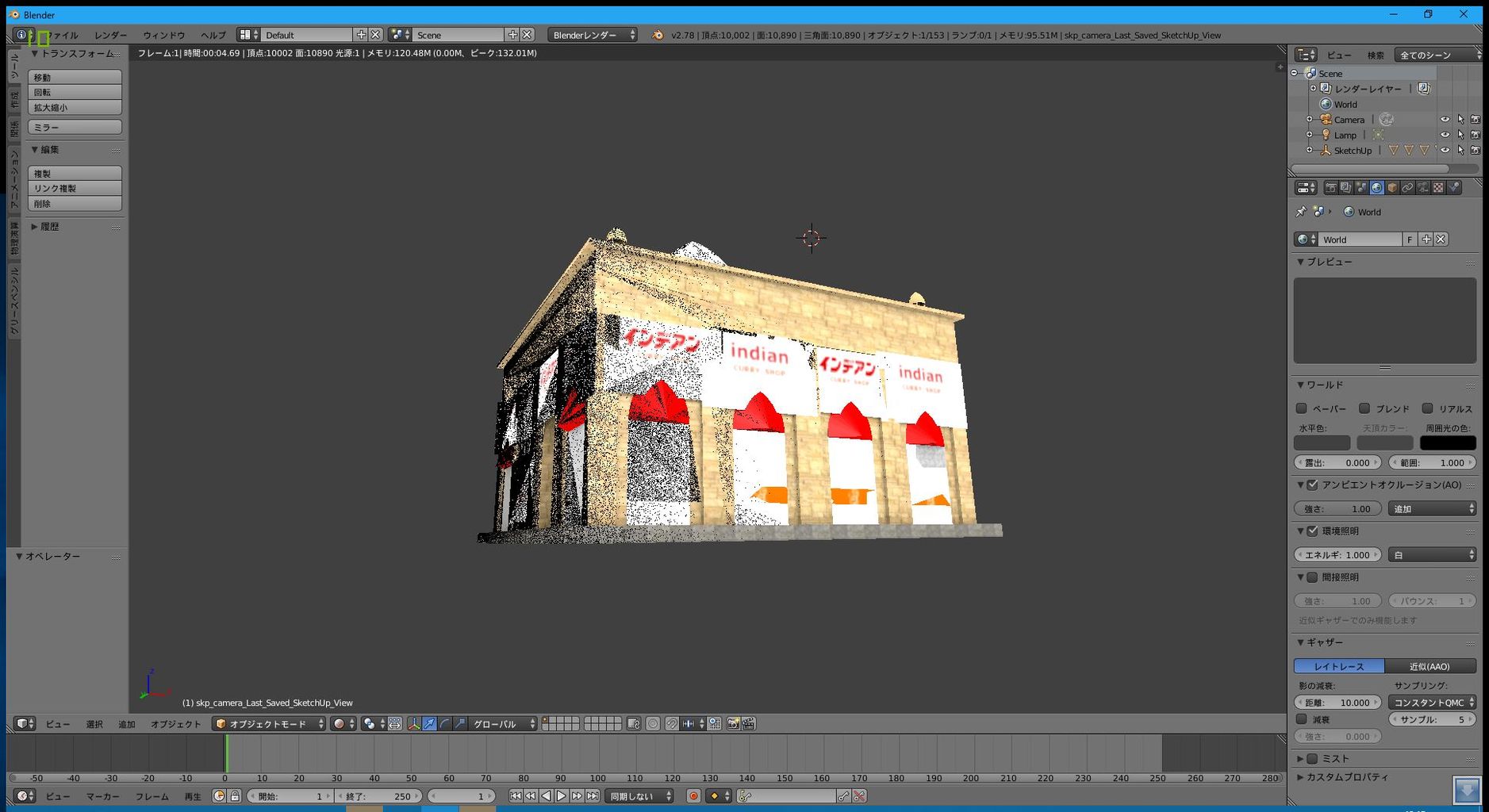Click the ミラー button
The image size is (1489, 812).
click(75, 127)
